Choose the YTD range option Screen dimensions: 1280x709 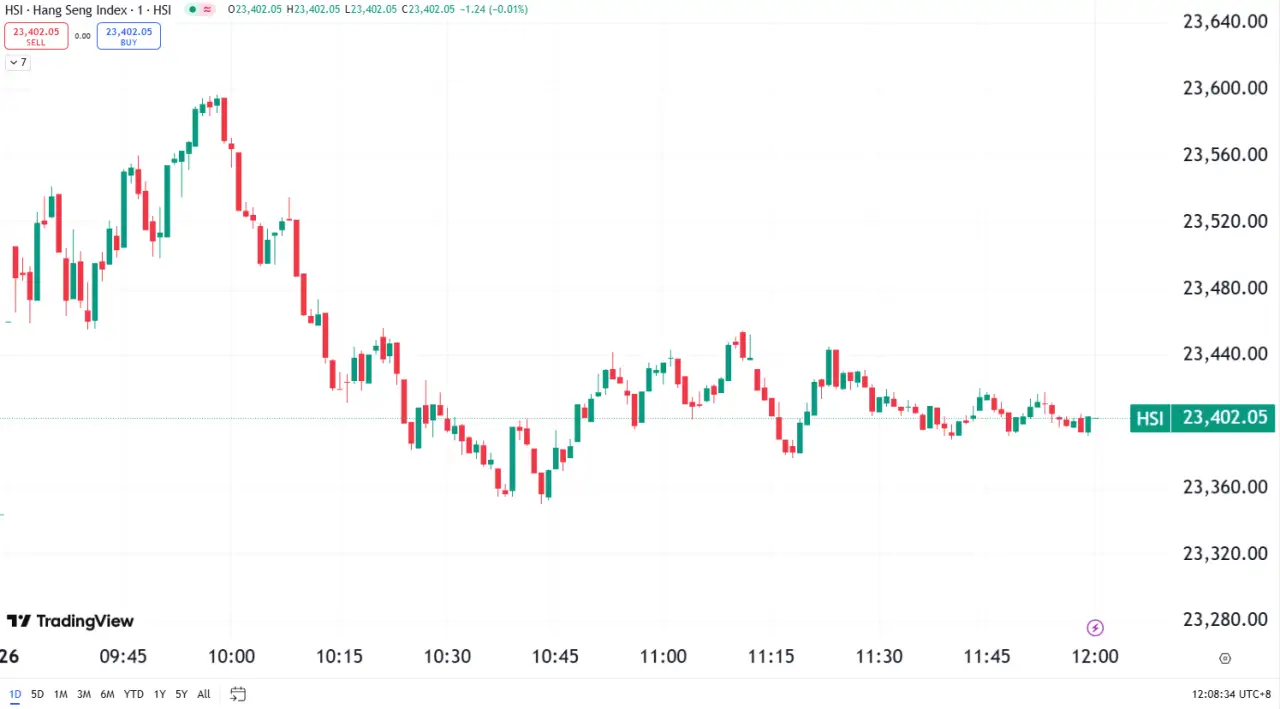pos(133,693)
